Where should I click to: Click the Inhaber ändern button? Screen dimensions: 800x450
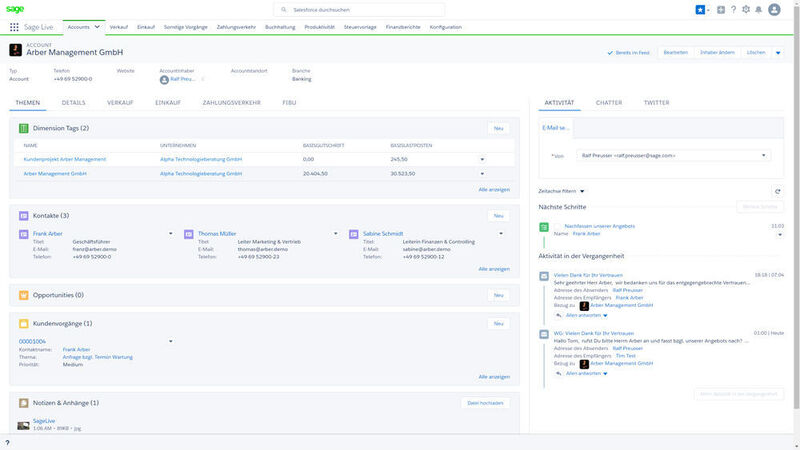click(717, 53)
